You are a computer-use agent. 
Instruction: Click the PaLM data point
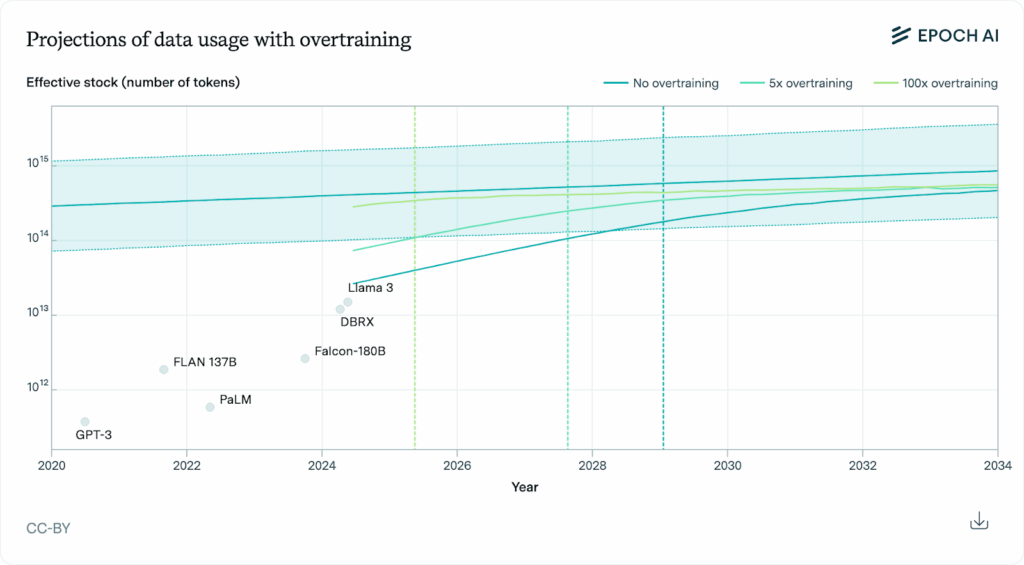point(210,407)
